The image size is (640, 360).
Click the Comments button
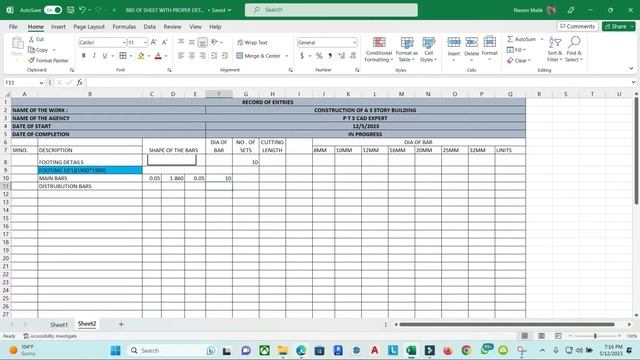click(x=577, y=26)
